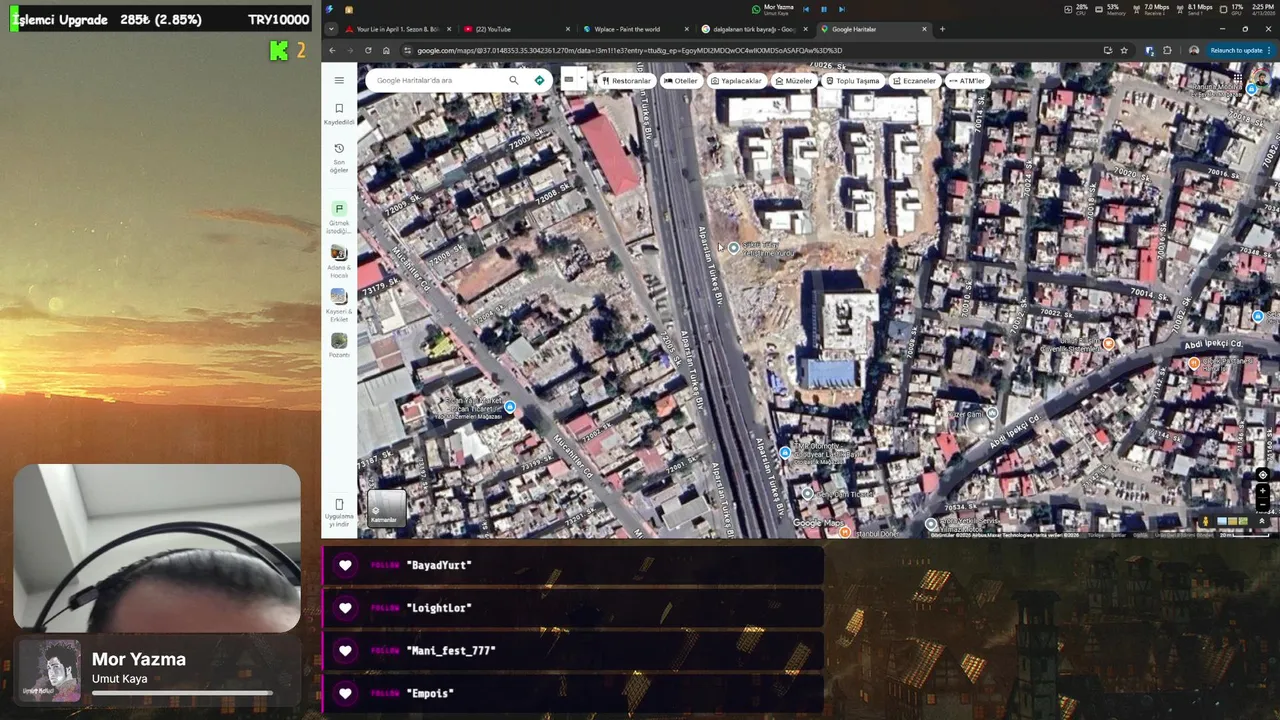Open Kaydedildi (Saved) in the sidebar
The height and width of the screenshot is (720, 1280).
[339, 114]
